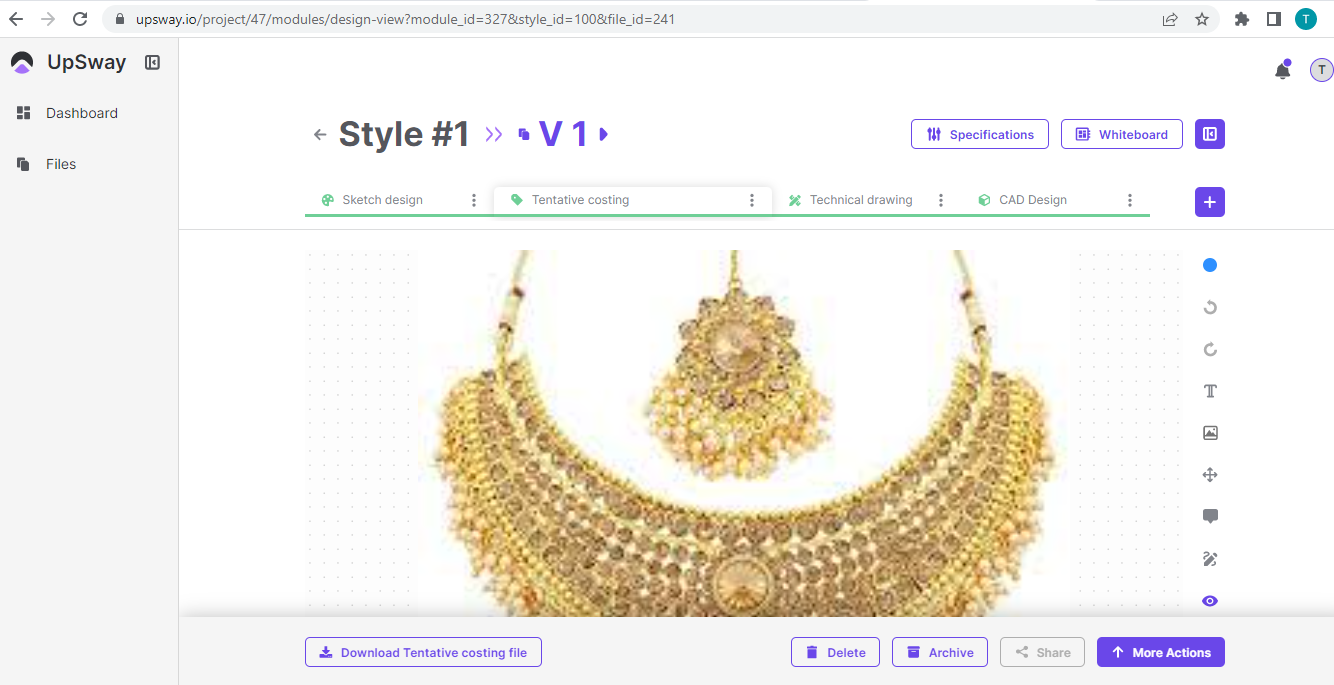Expand the V 1 version arrow
This screenshot has width=1334, height=685.
click(603, 134)
